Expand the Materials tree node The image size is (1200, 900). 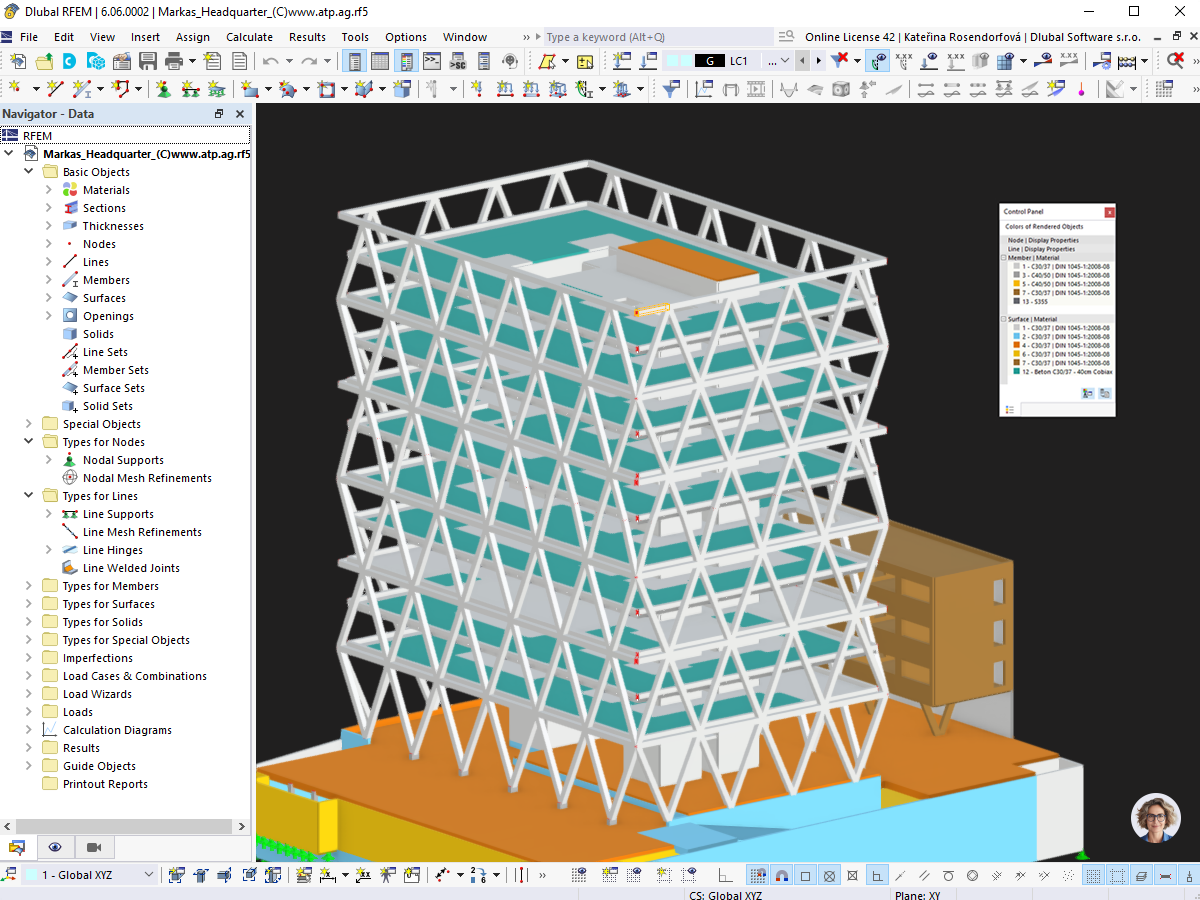tap(48, 190)
